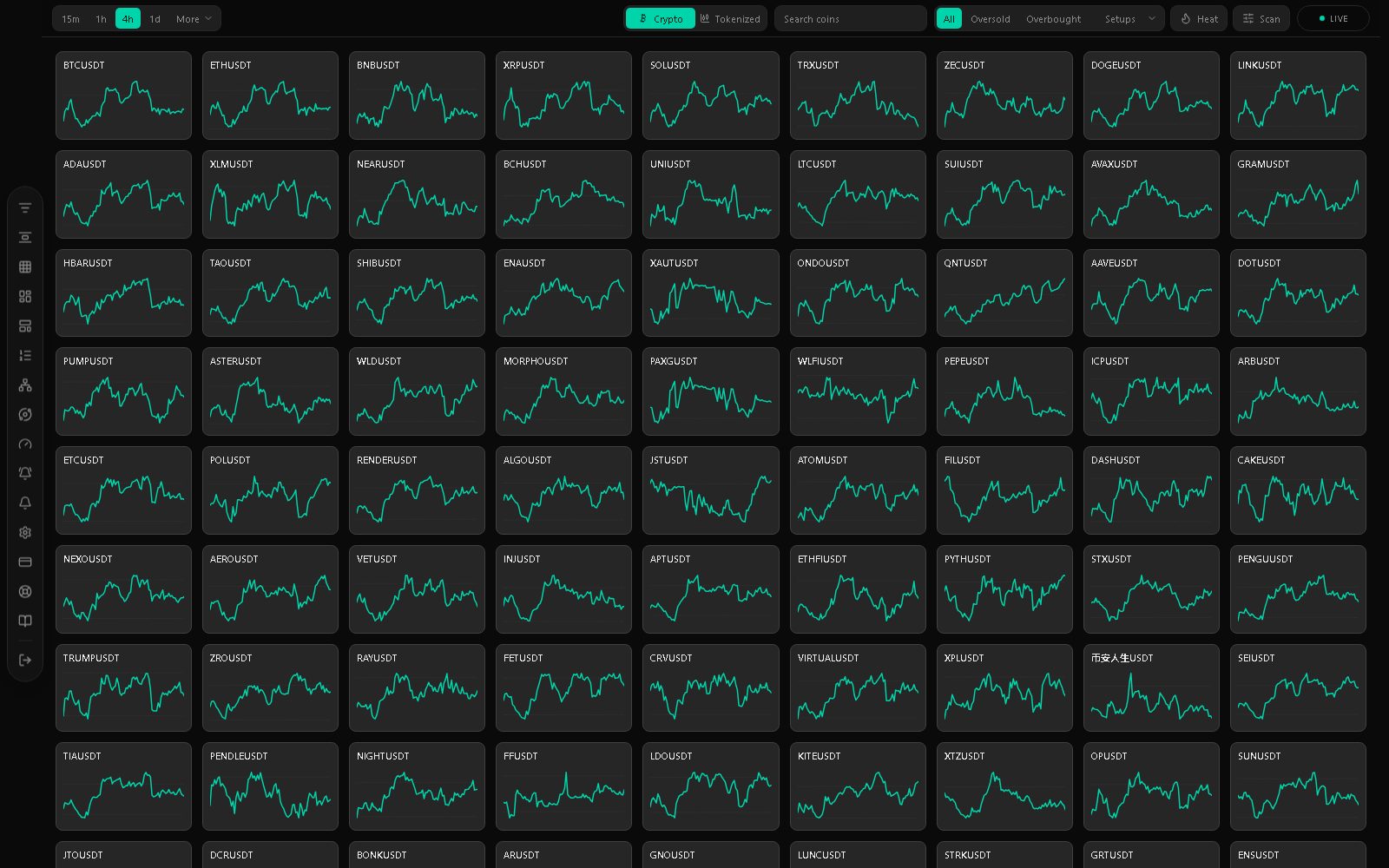Viewport: 1389px width, 868px height.
Task: Open the align-center layout icon in sidebar
Action: pyautogui.click(x=25, y=238)
